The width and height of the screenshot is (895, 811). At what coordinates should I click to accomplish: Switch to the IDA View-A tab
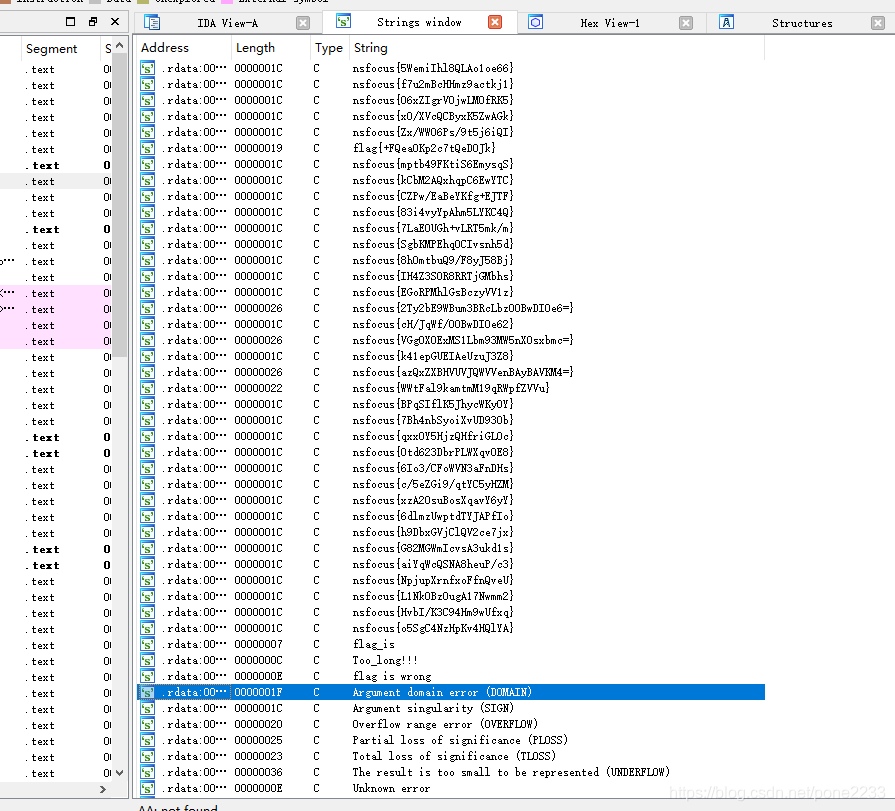[227, 23]
